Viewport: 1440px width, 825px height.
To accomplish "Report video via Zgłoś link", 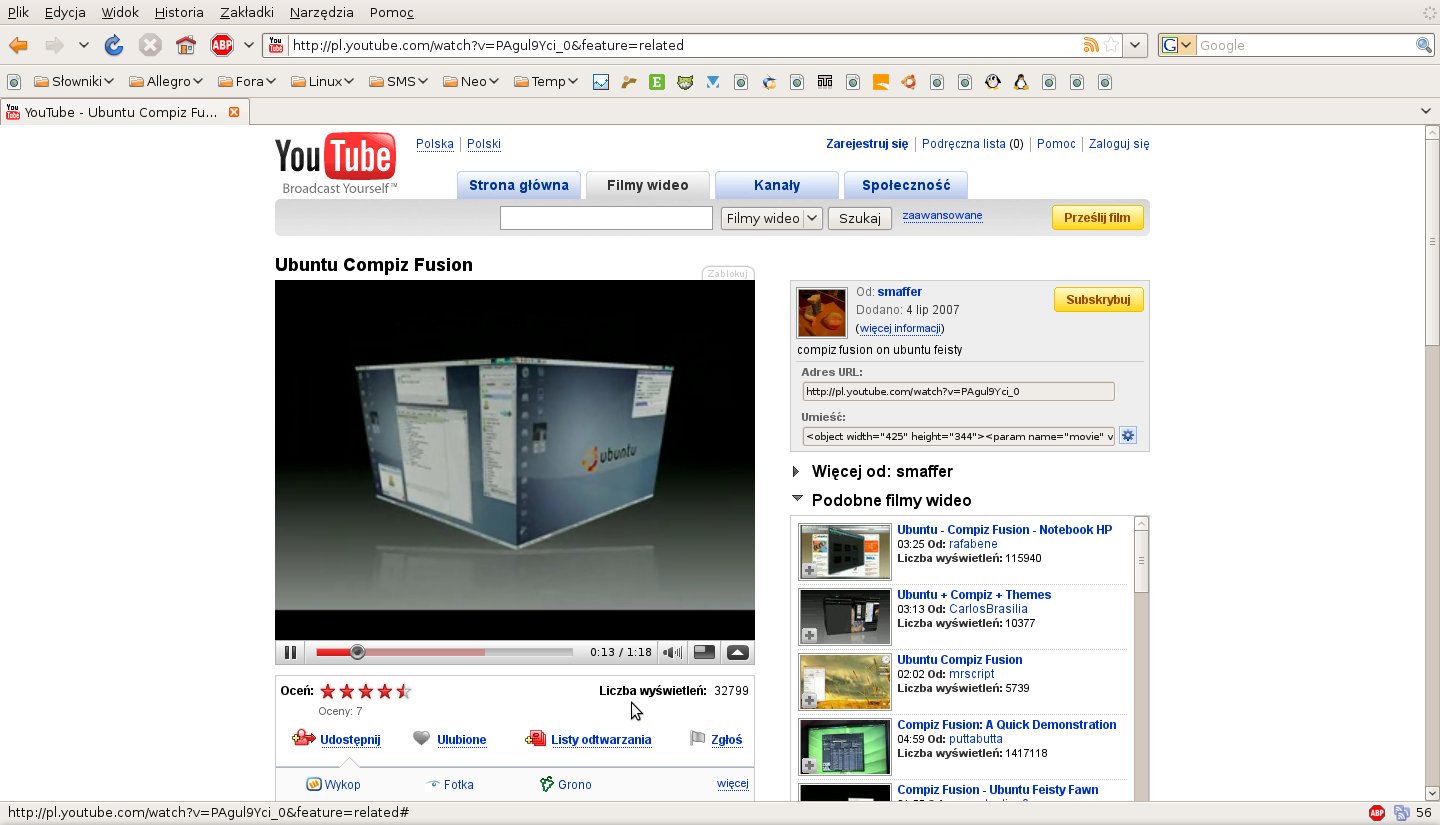I will pos(726,740).
